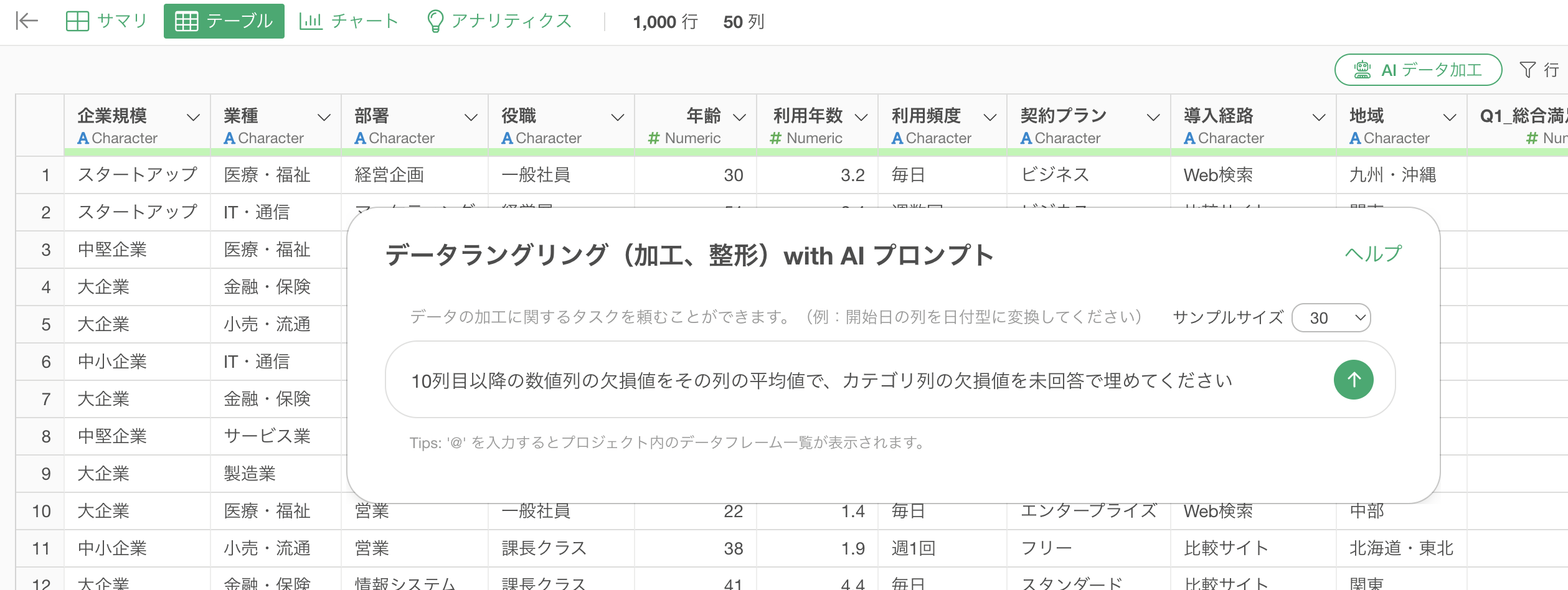Click the filter funnel icon for rows
This screenshot has width=1568, height=590.
(1527, 70)
